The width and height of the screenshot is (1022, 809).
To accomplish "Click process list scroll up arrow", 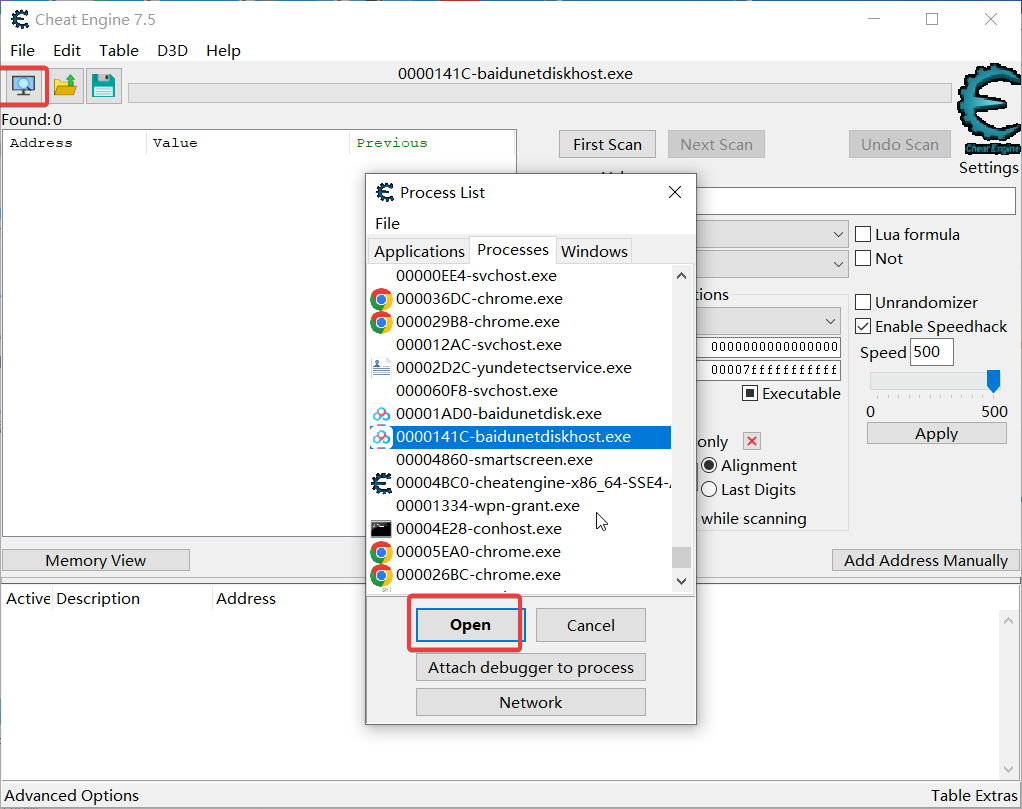I will [681, 276].
